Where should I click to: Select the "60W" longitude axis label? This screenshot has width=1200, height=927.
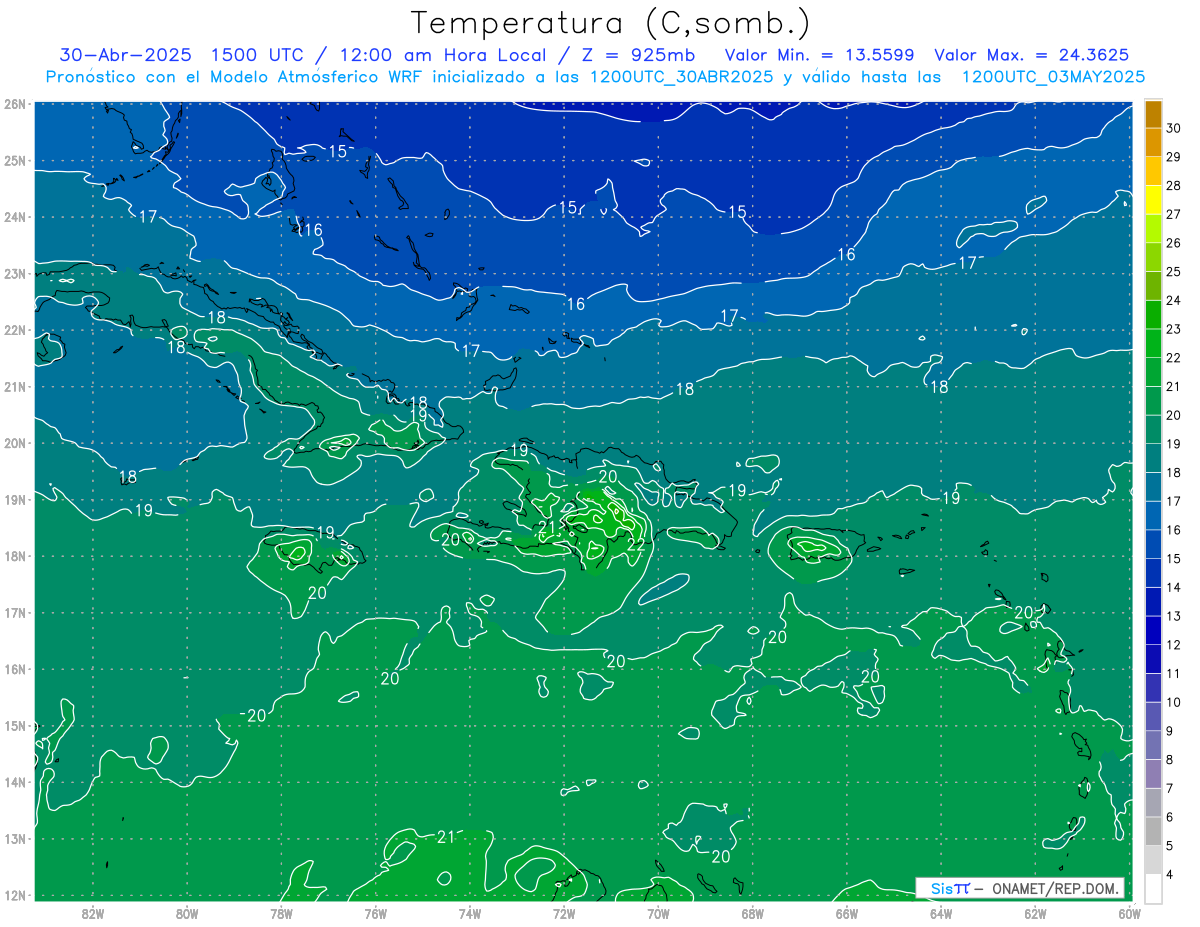1130,912
